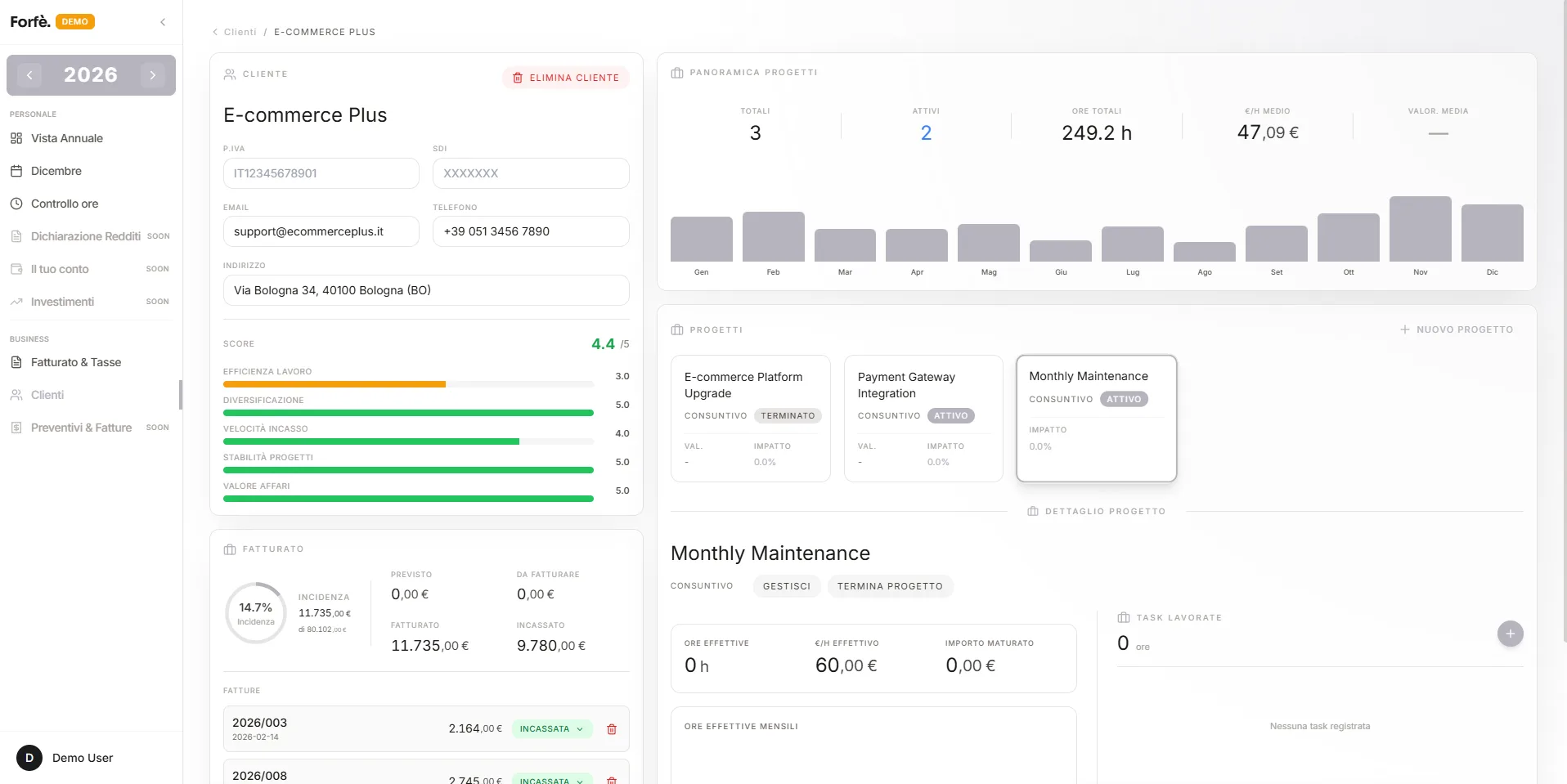Click the Dichiarazione Redditi document icon
Screen dimensions: 1567x784
(x=16, y=236)
